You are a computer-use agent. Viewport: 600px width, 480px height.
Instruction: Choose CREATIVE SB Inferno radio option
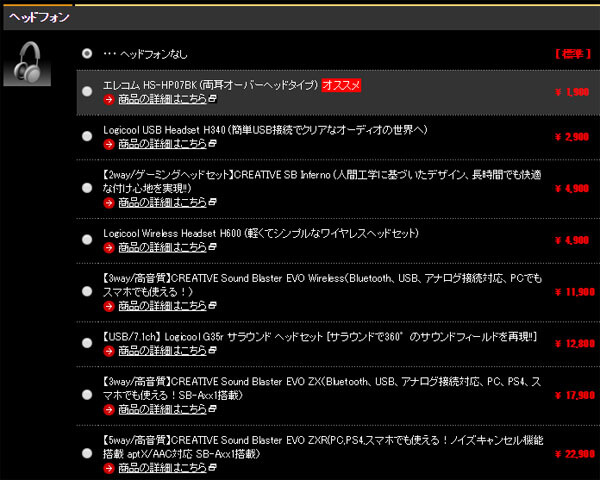tap(87, 188)
